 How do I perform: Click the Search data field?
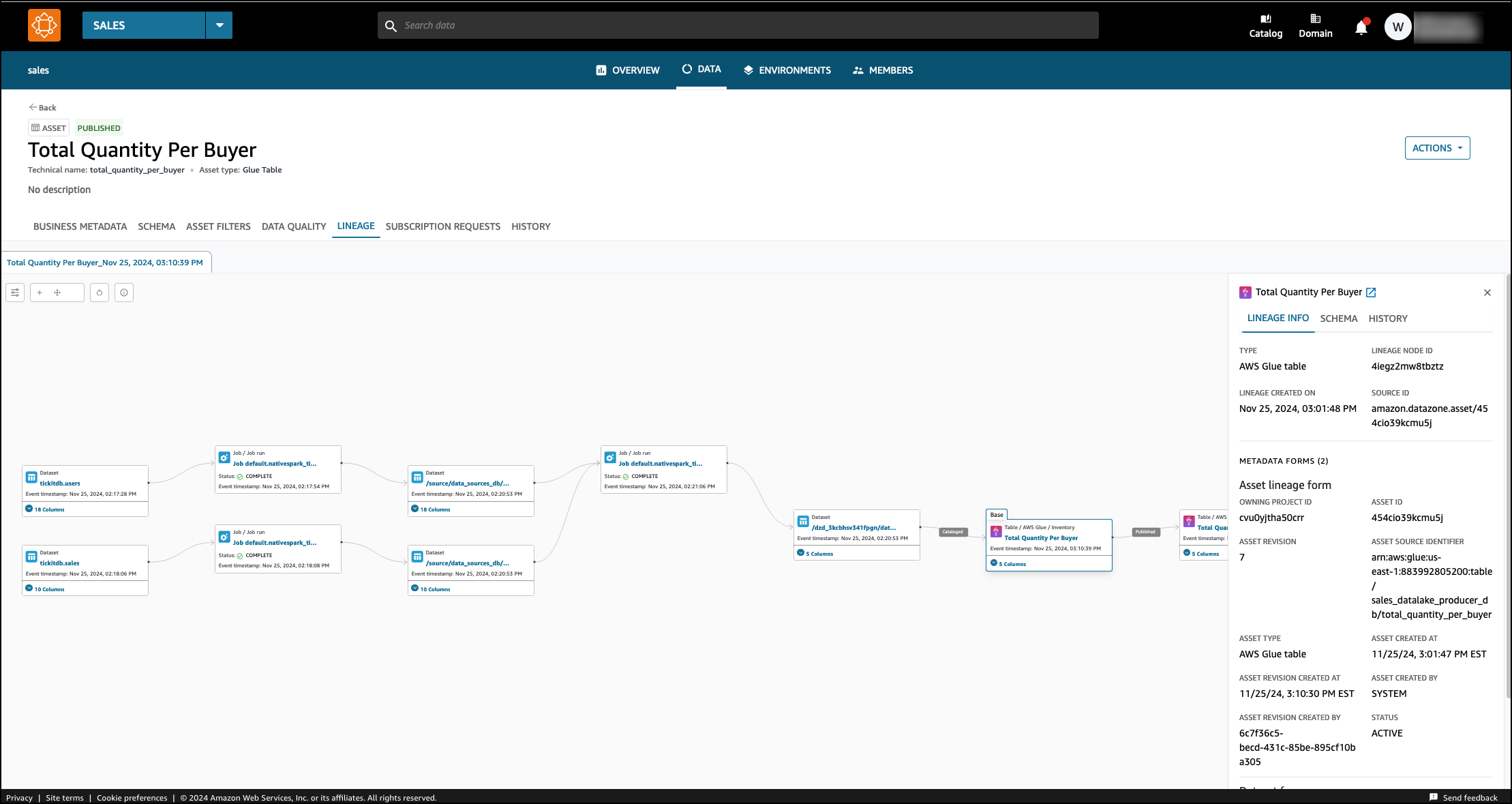tap(738, 25)
